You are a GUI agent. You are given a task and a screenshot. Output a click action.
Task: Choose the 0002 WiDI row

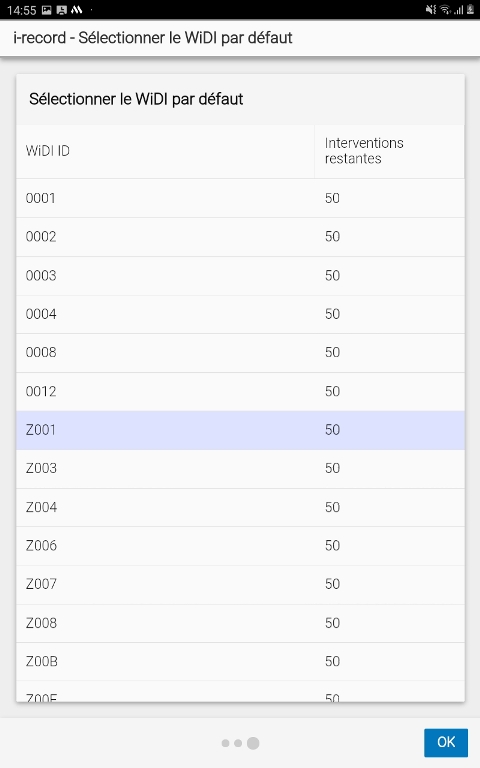click(240, 237)
